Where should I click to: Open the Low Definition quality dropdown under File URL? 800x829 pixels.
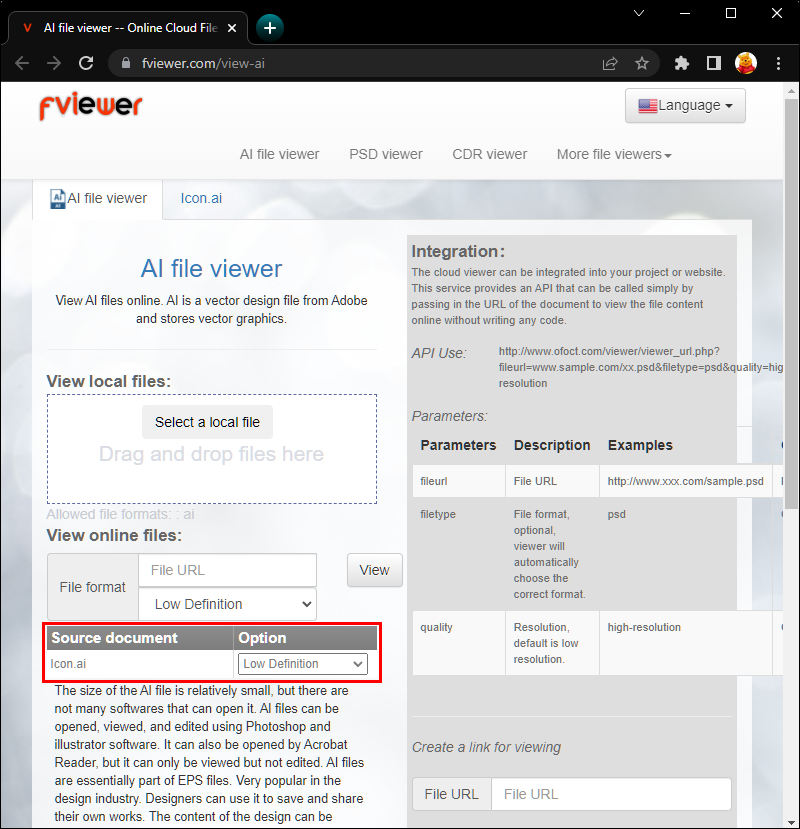tap(228, 604)
